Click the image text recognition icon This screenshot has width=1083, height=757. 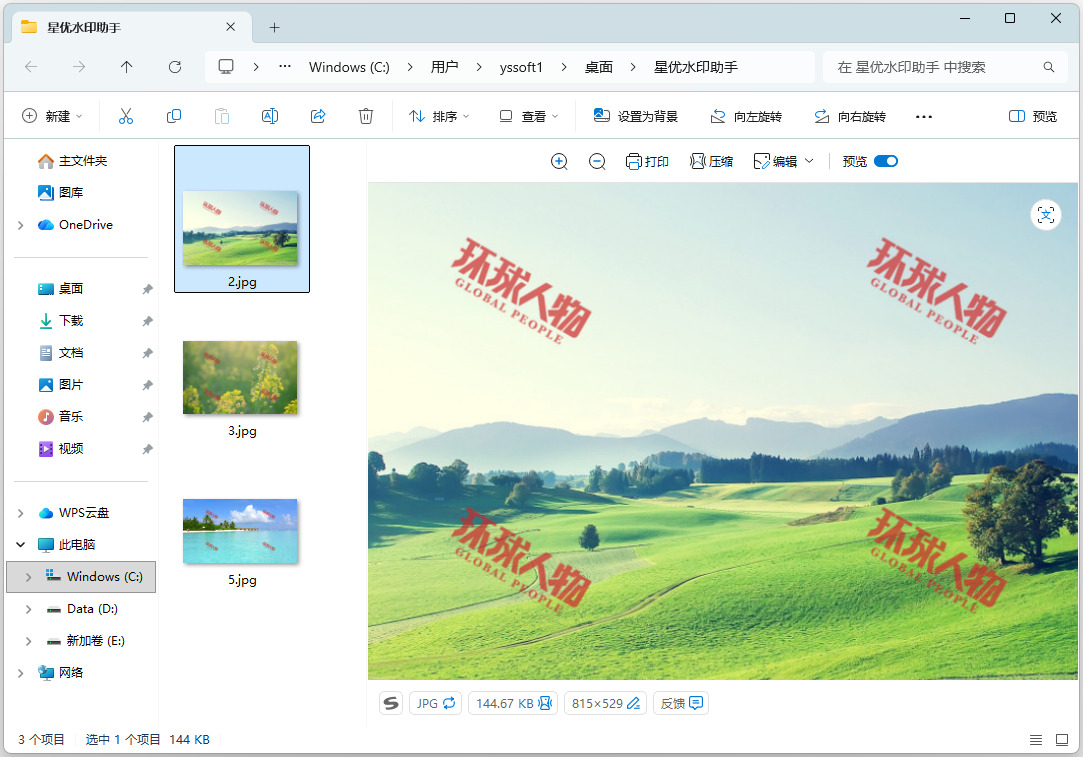(x=1046, y=215)
